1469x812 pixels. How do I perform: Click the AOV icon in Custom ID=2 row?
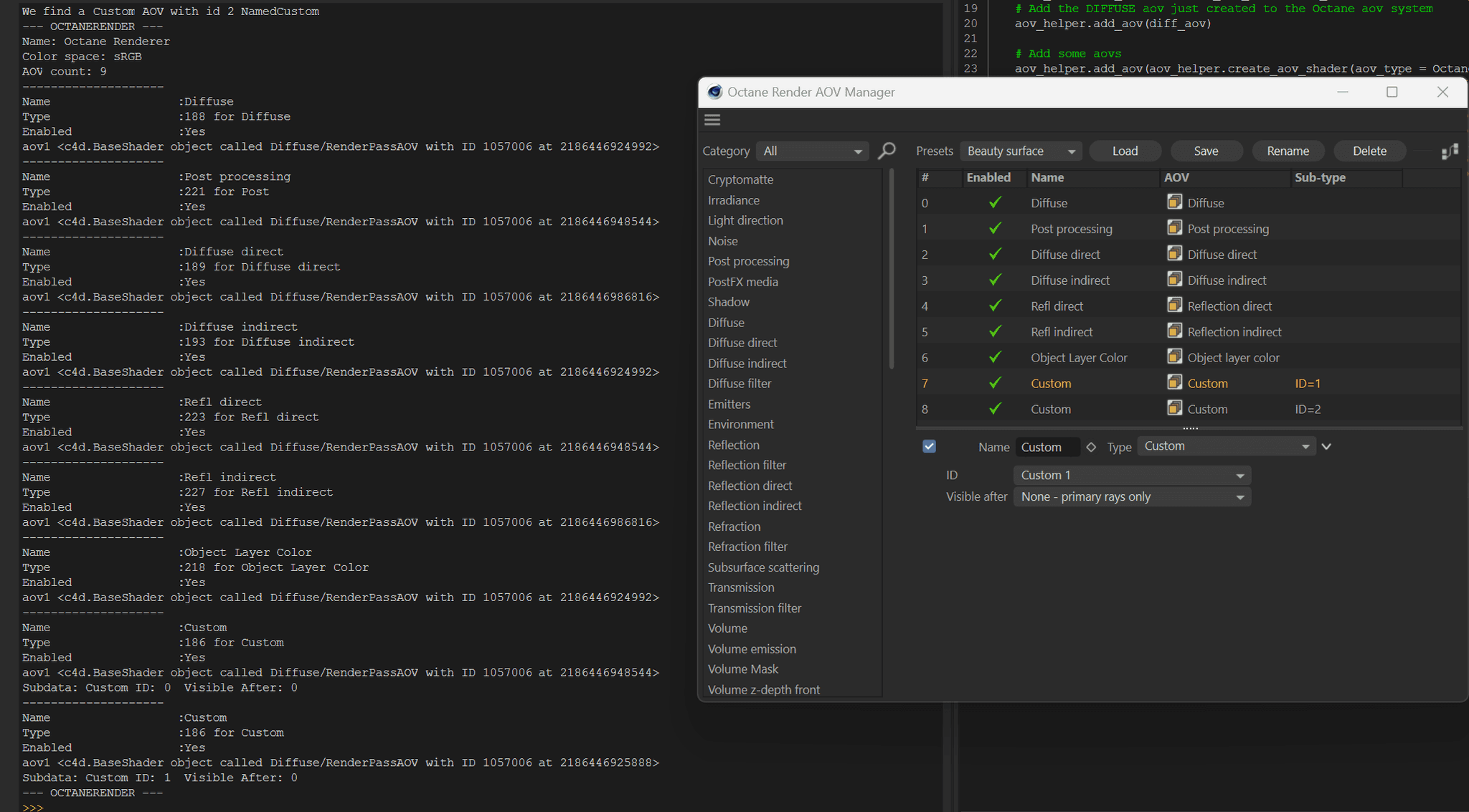[x=1174, y=409]
